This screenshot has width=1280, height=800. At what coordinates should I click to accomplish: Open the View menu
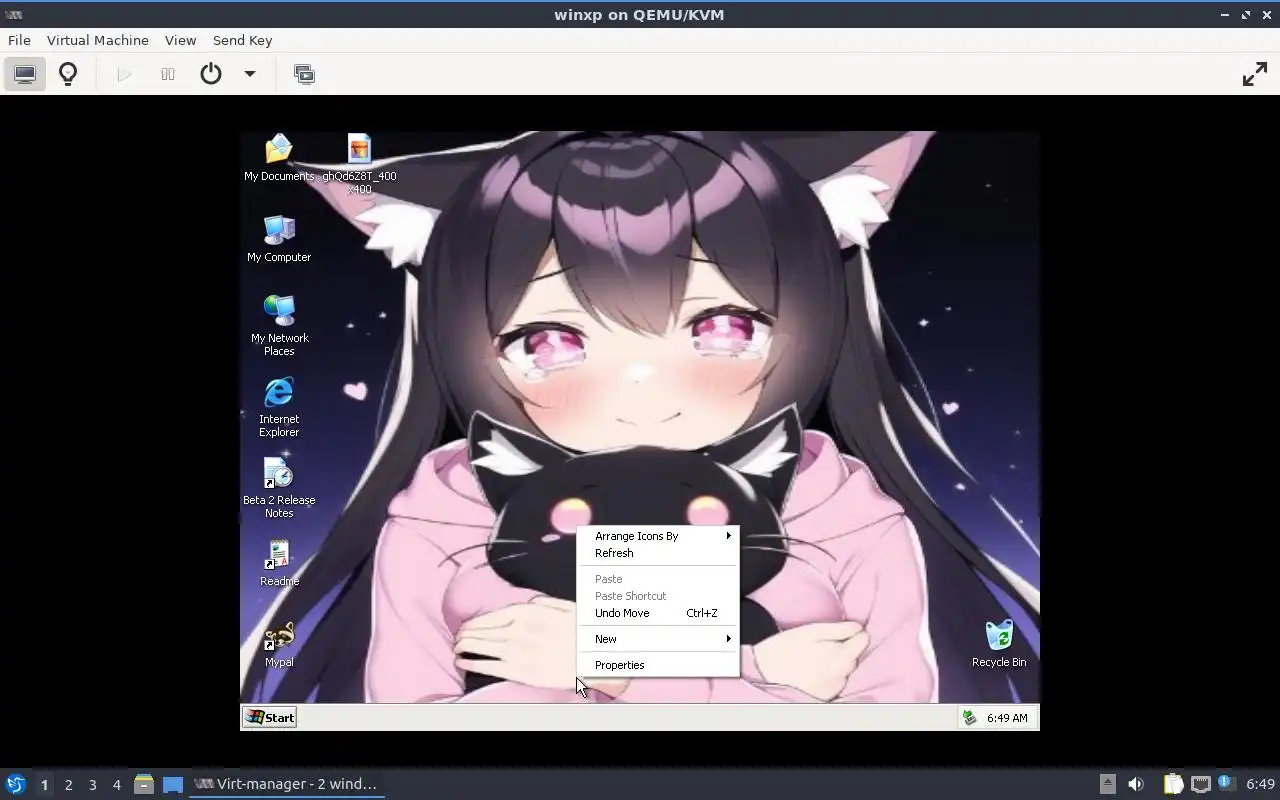coord(180,40)
